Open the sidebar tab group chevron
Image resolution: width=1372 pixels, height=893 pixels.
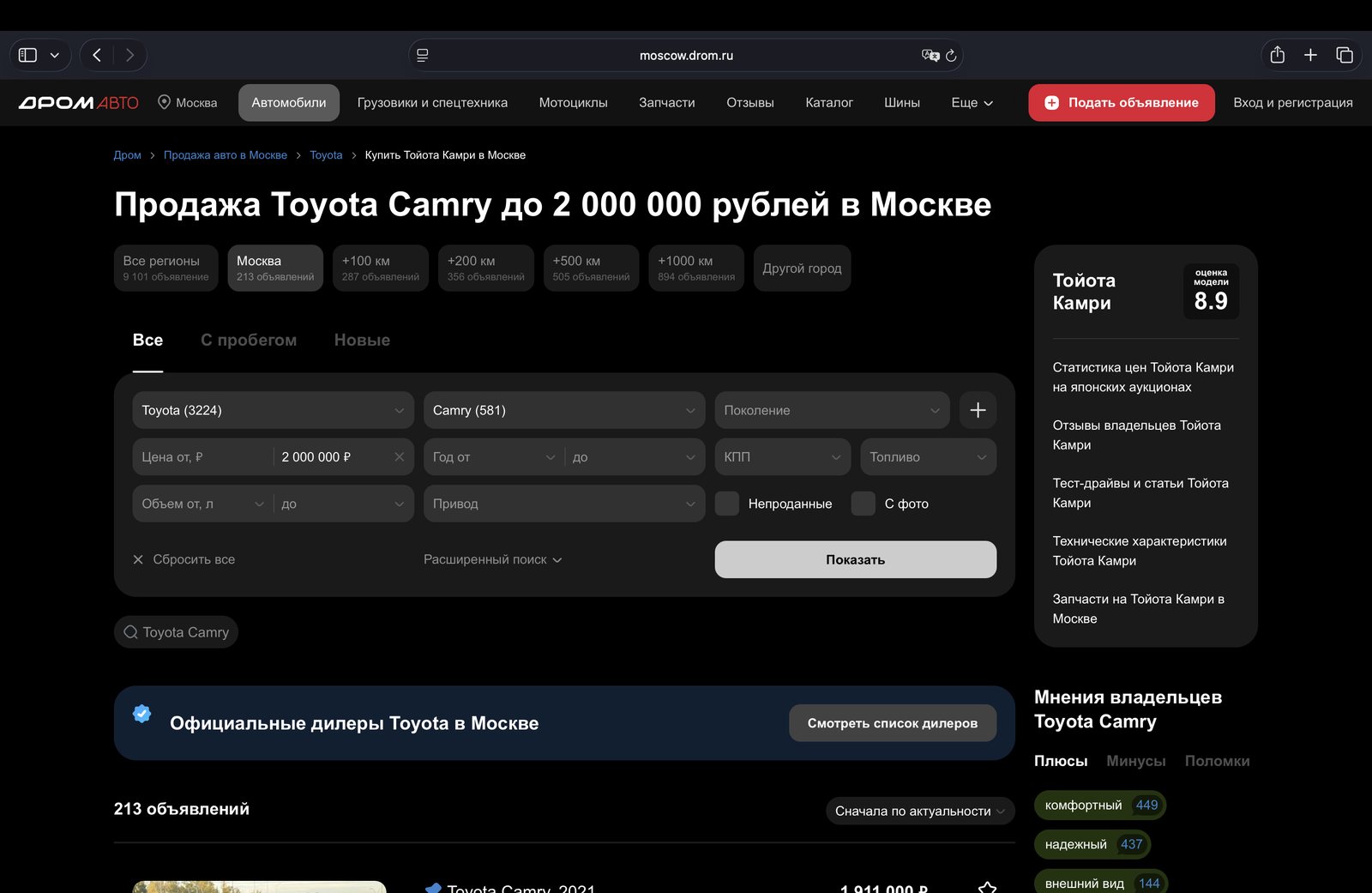[x=55, y=55]
